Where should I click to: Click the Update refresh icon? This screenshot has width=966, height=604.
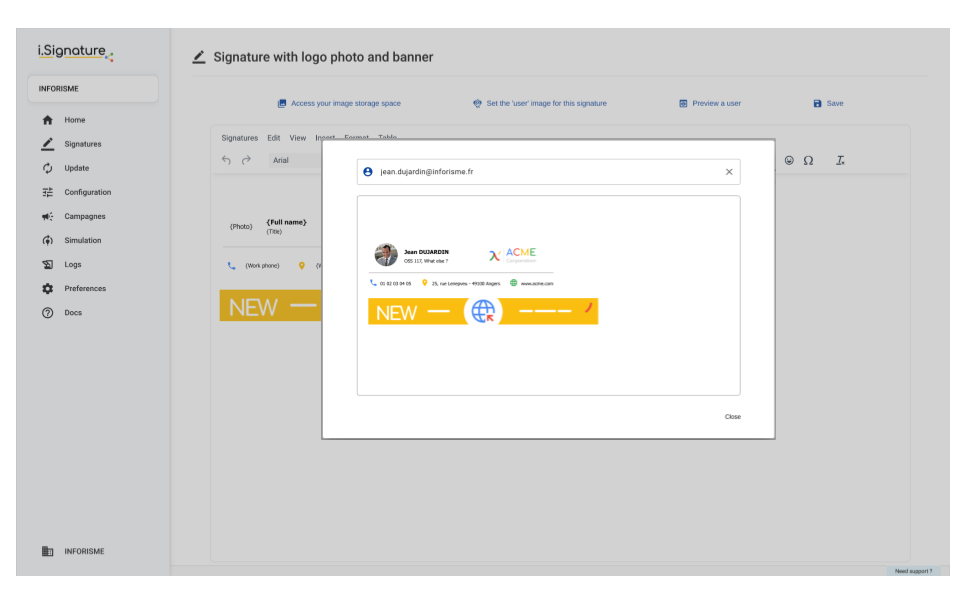click(x=47, y=168)
